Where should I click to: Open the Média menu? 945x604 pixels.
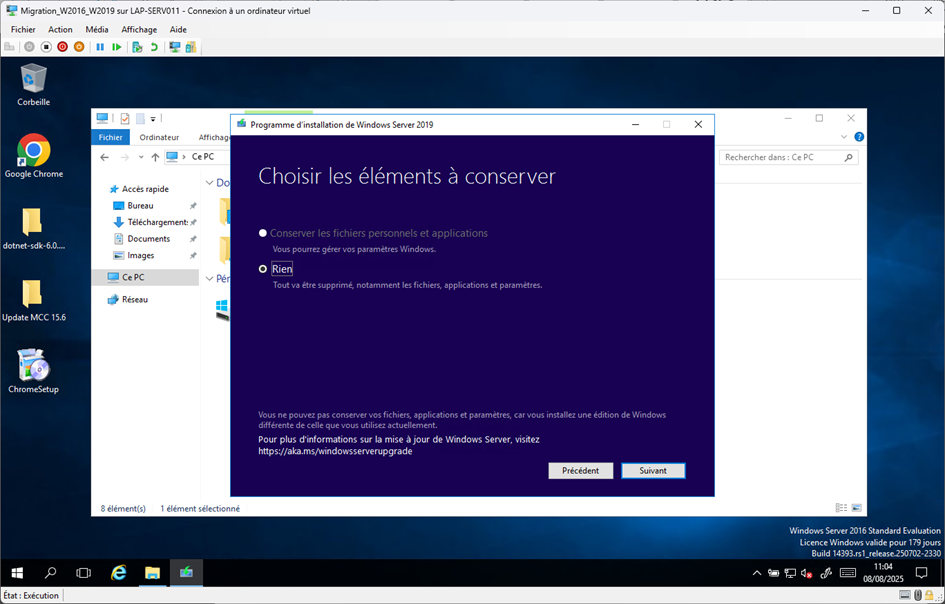coord(96,30)
